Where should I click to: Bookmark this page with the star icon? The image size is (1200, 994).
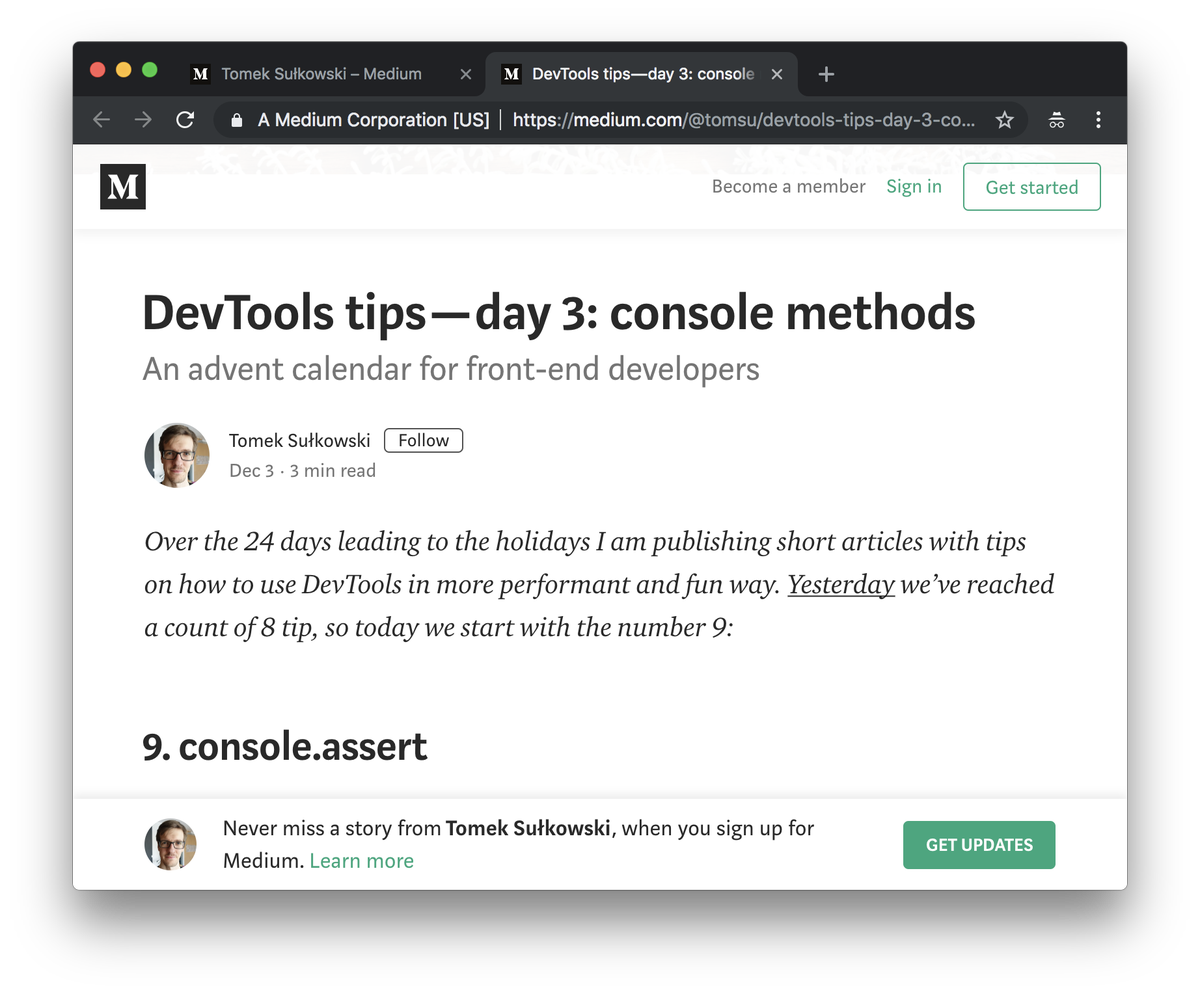[x=1005, y=120]
